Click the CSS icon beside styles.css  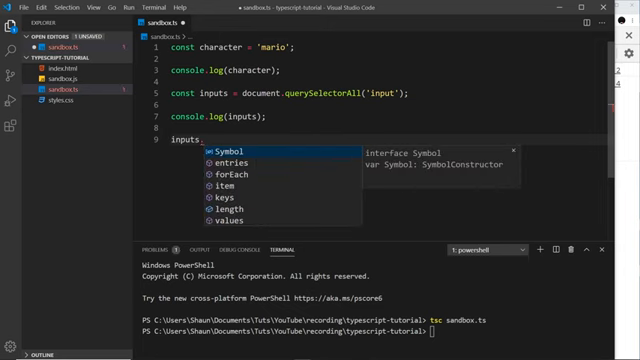click(x=42, y=100)
